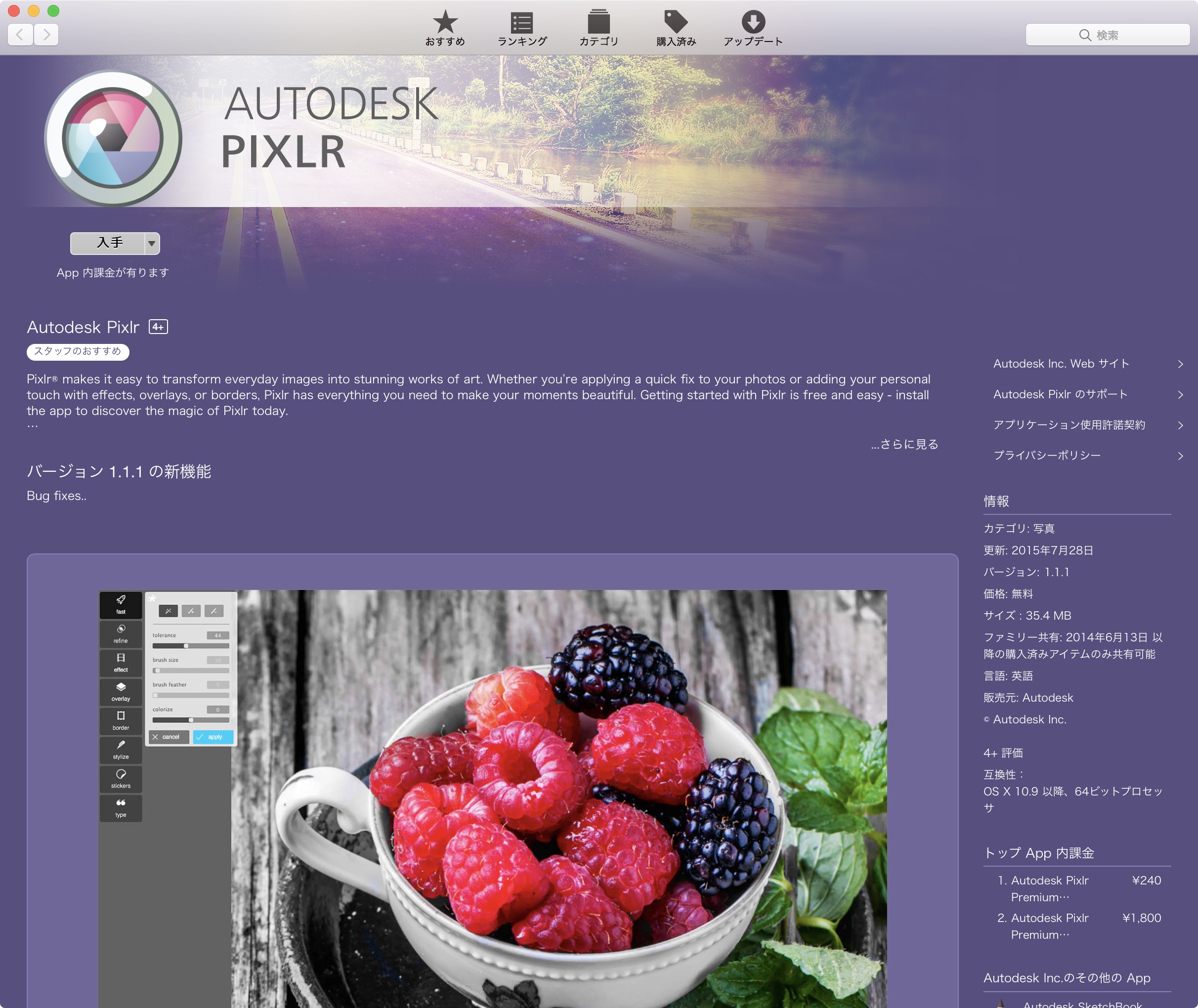Open the Autodesk Inc. Web サイト link

point(1061,364)
